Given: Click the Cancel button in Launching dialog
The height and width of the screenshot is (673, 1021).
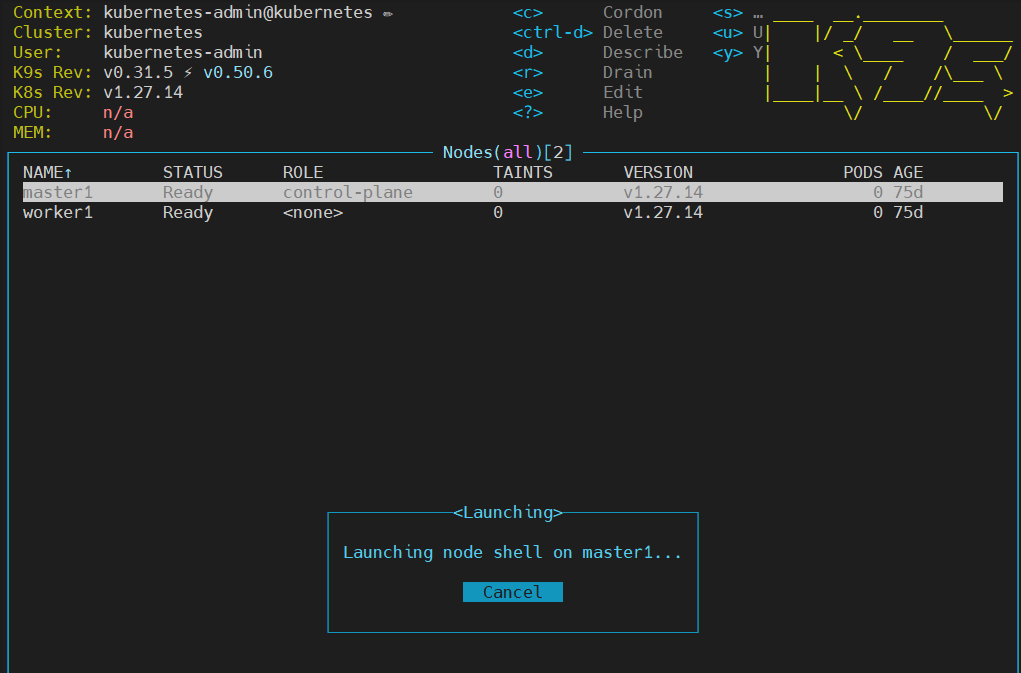Looking at the screenshot, I should [512, 592].
